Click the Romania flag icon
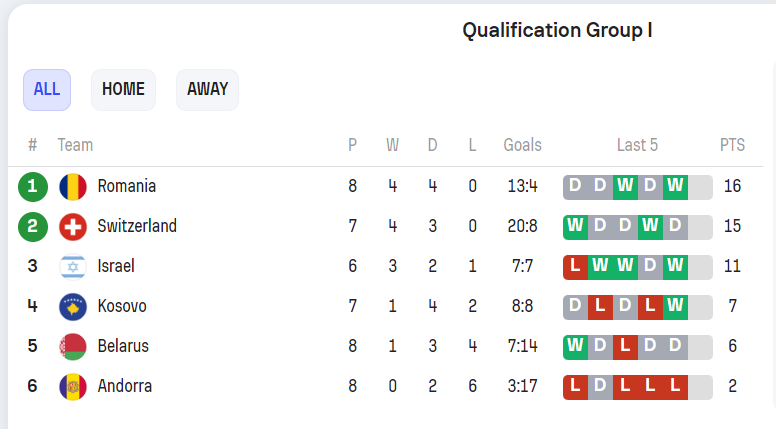Image resolution: width=776 pixels, height=429 pixels. 73,186
